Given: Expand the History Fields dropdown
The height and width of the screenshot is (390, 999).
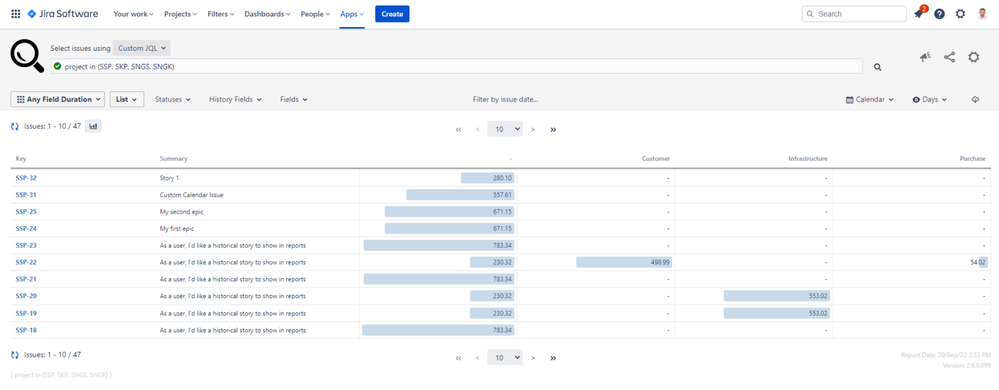Looking at the screenshot, I should tap(235, 100).
